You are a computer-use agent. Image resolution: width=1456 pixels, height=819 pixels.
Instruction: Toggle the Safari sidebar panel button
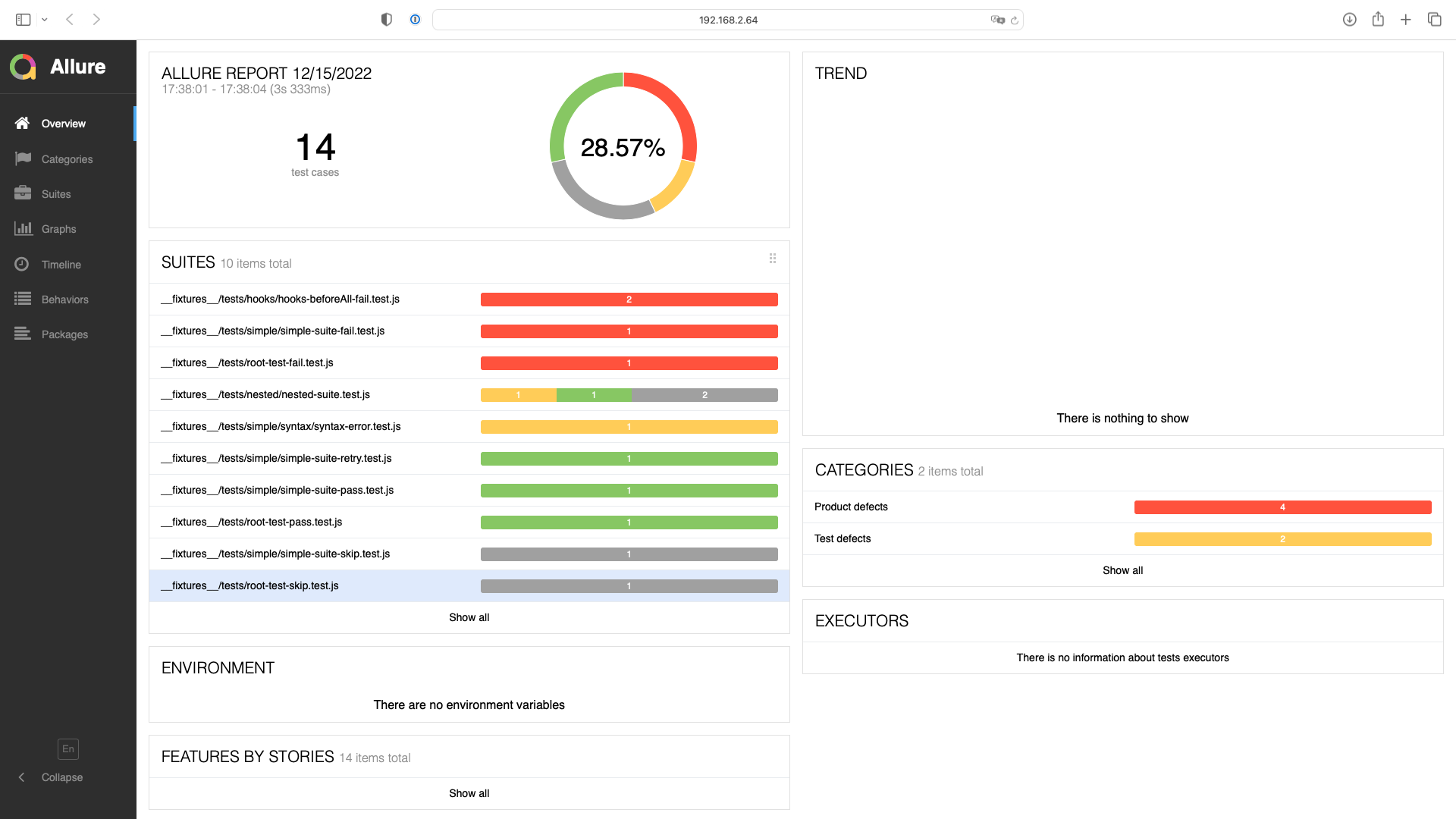point(23,20)
